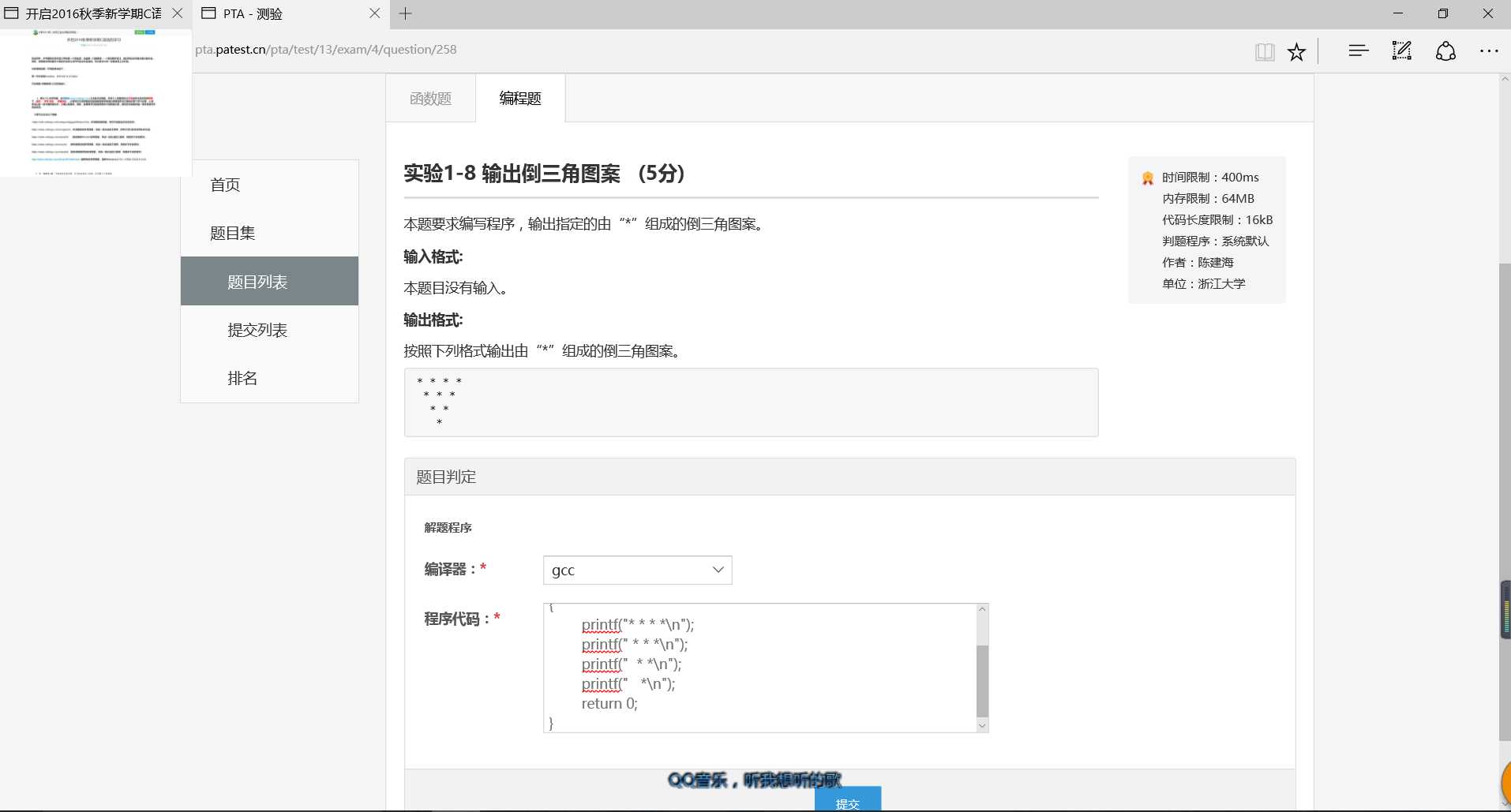The image size is (1511, 812).
Task: Click the 判题程序：系统默认 text
Action: pyautogui.click(x=1216, y=241)
